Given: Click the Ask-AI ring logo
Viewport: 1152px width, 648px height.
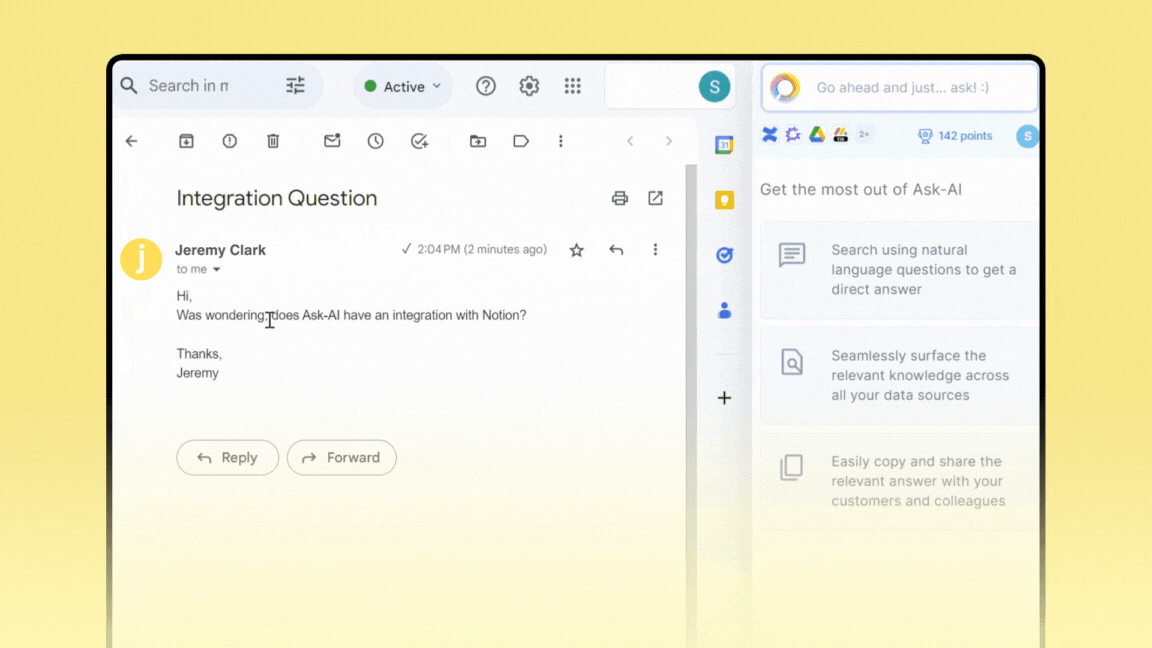Looking at the screenshot, I should 785,87.
